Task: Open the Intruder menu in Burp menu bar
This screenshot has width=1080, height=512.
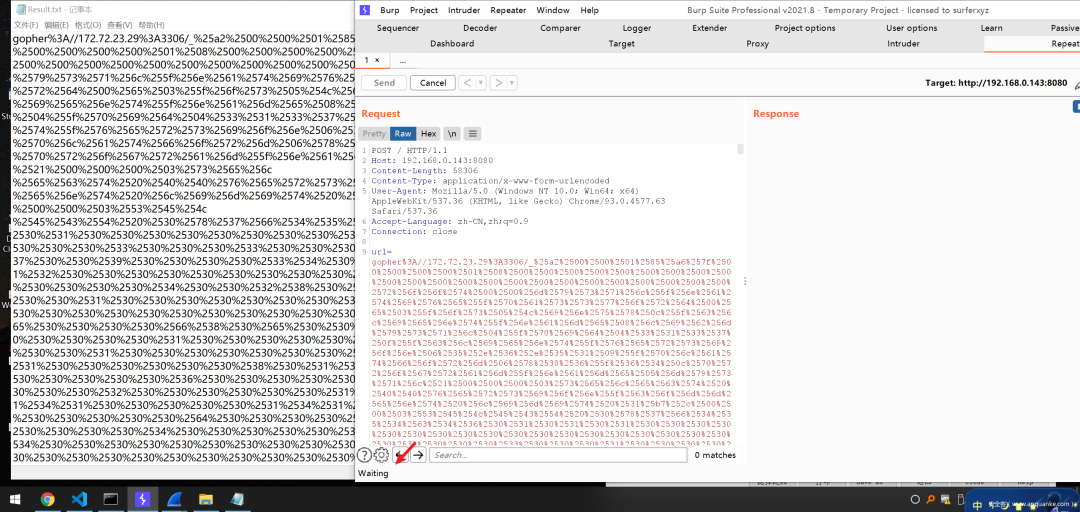Action: coord(464,10)
